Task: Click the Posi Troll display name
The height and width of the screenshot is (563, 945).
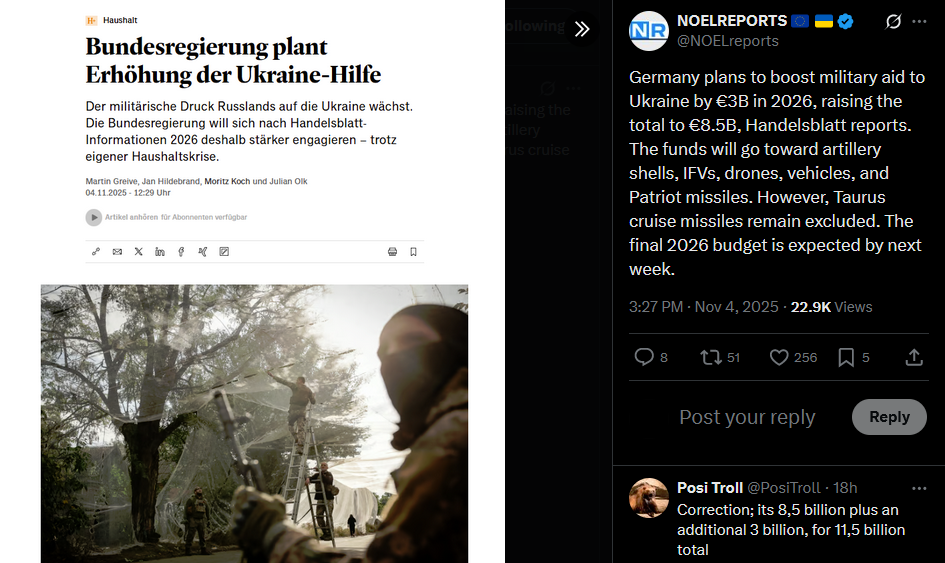Action: pos(709,488)
